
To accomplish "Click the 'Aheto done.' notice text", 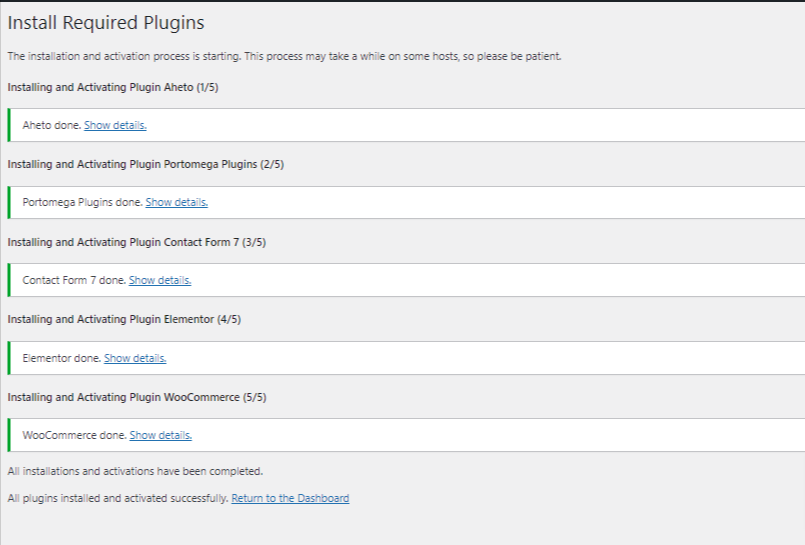I will pos(51,125).
